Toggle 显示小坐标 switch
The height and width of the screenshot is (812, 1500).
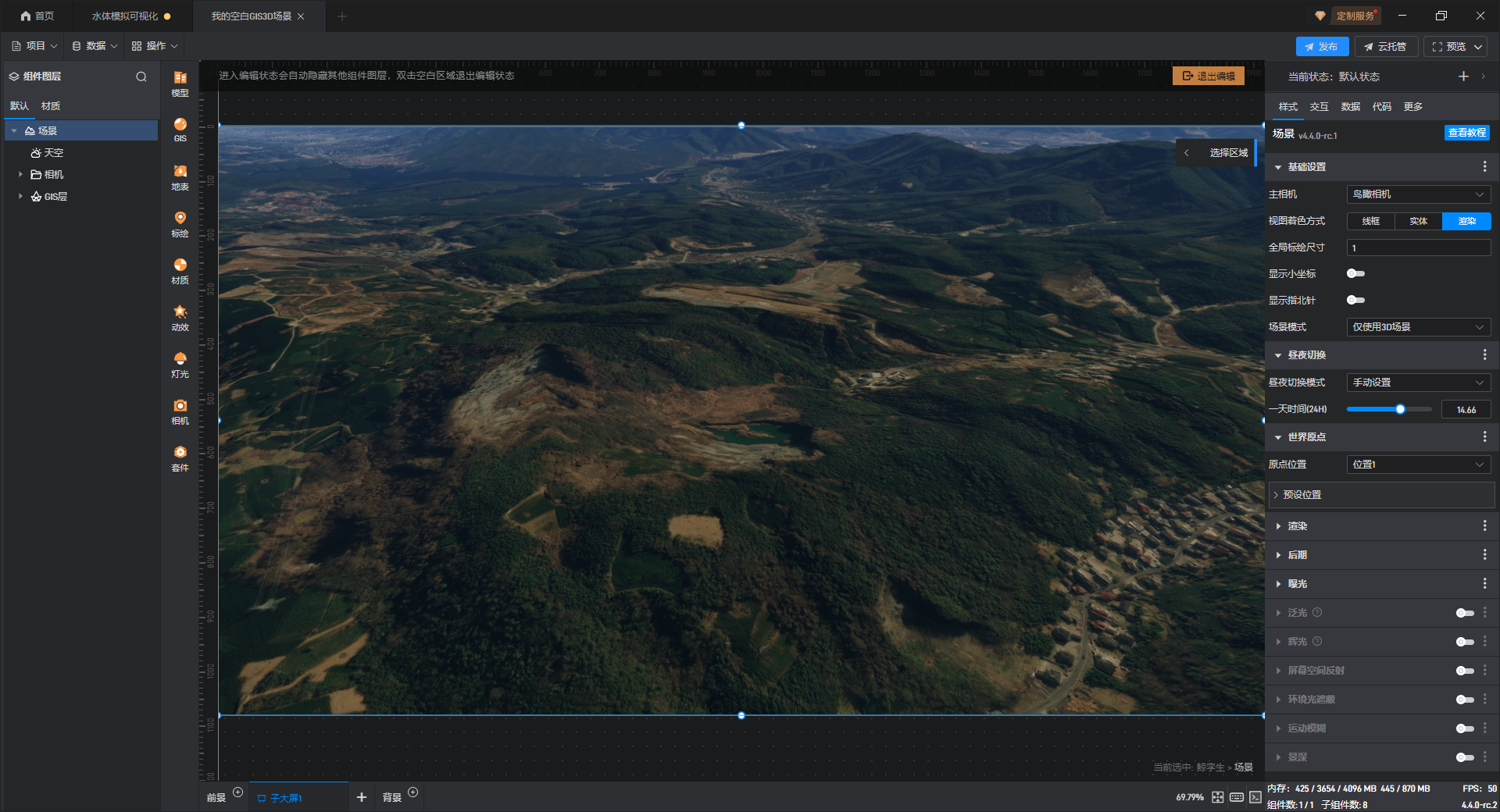(1355, 274)
